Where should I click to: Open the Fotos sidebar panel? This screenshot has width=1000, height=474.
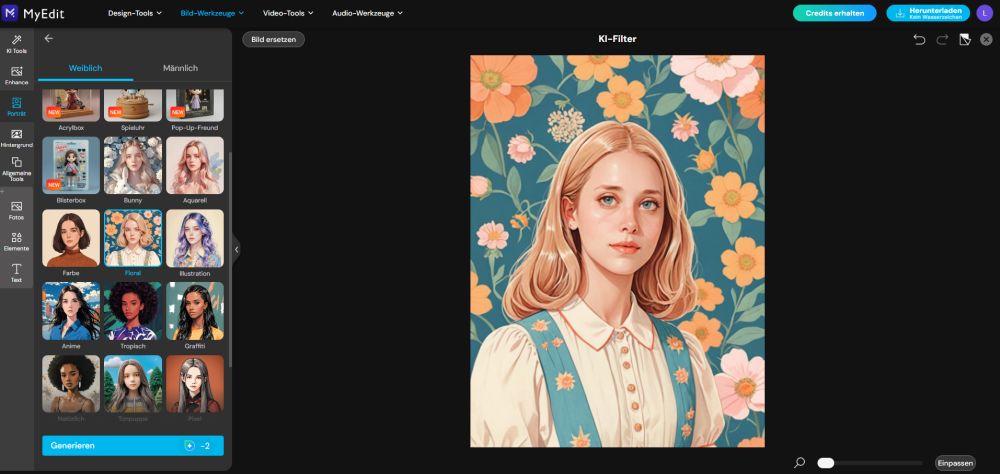(x=16, y=210)
